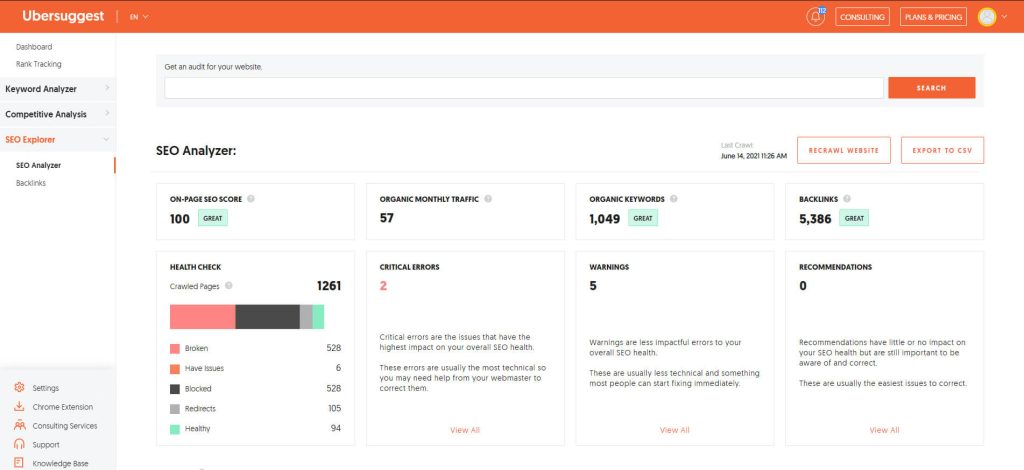Click the Broken legend color square

click(x=174, y=349)
